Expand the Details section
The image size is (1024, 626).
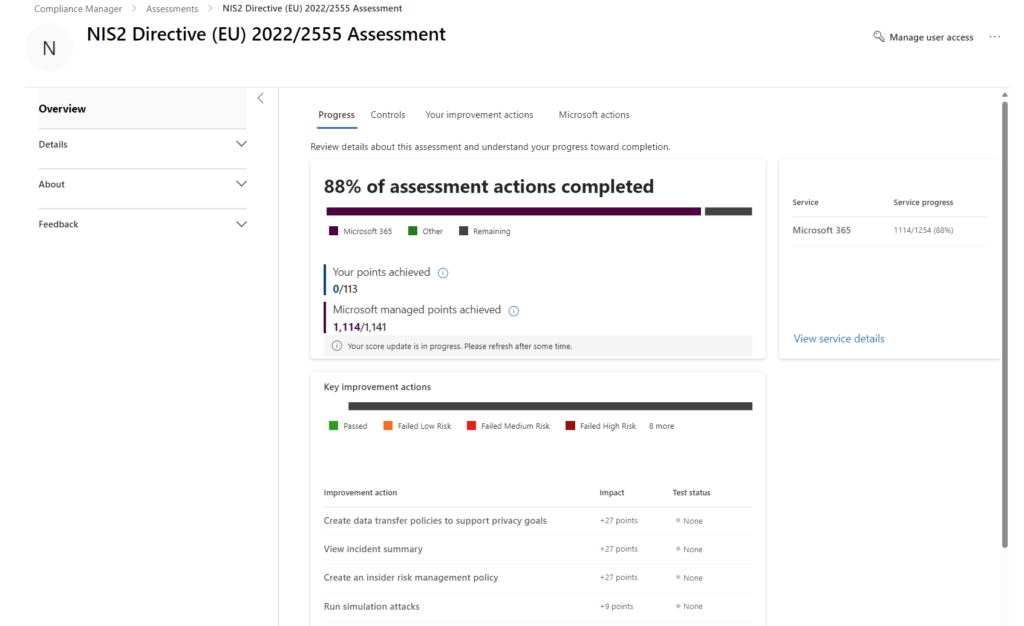(240, 144)
